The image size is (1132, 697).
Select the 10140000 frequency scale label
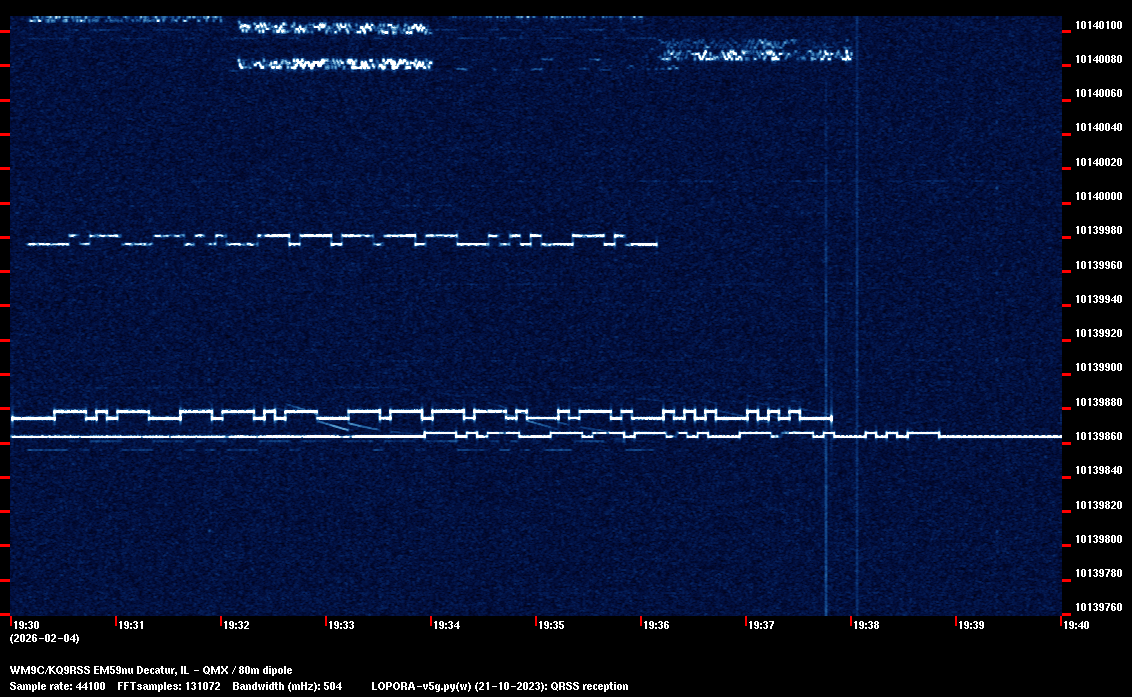coord(1097,196)
